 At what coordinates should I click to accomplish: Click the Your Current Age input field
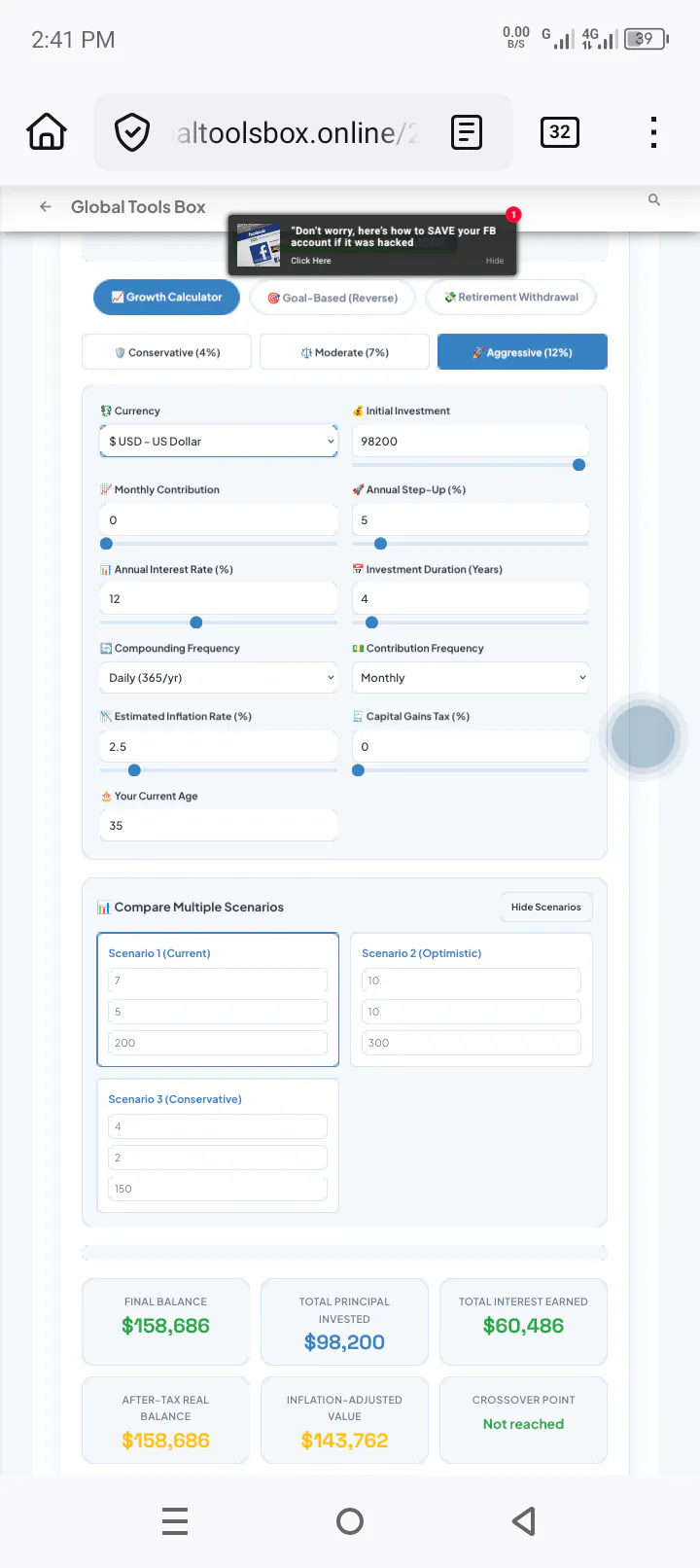(x=218, y=825)
